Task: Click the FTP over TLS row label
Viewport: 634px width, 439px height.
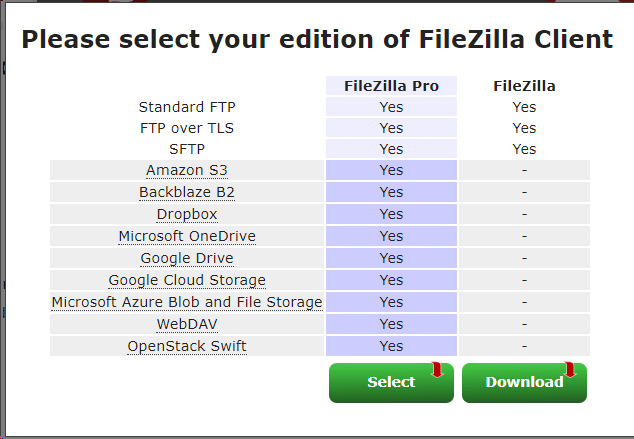Action: click(187, 128)
